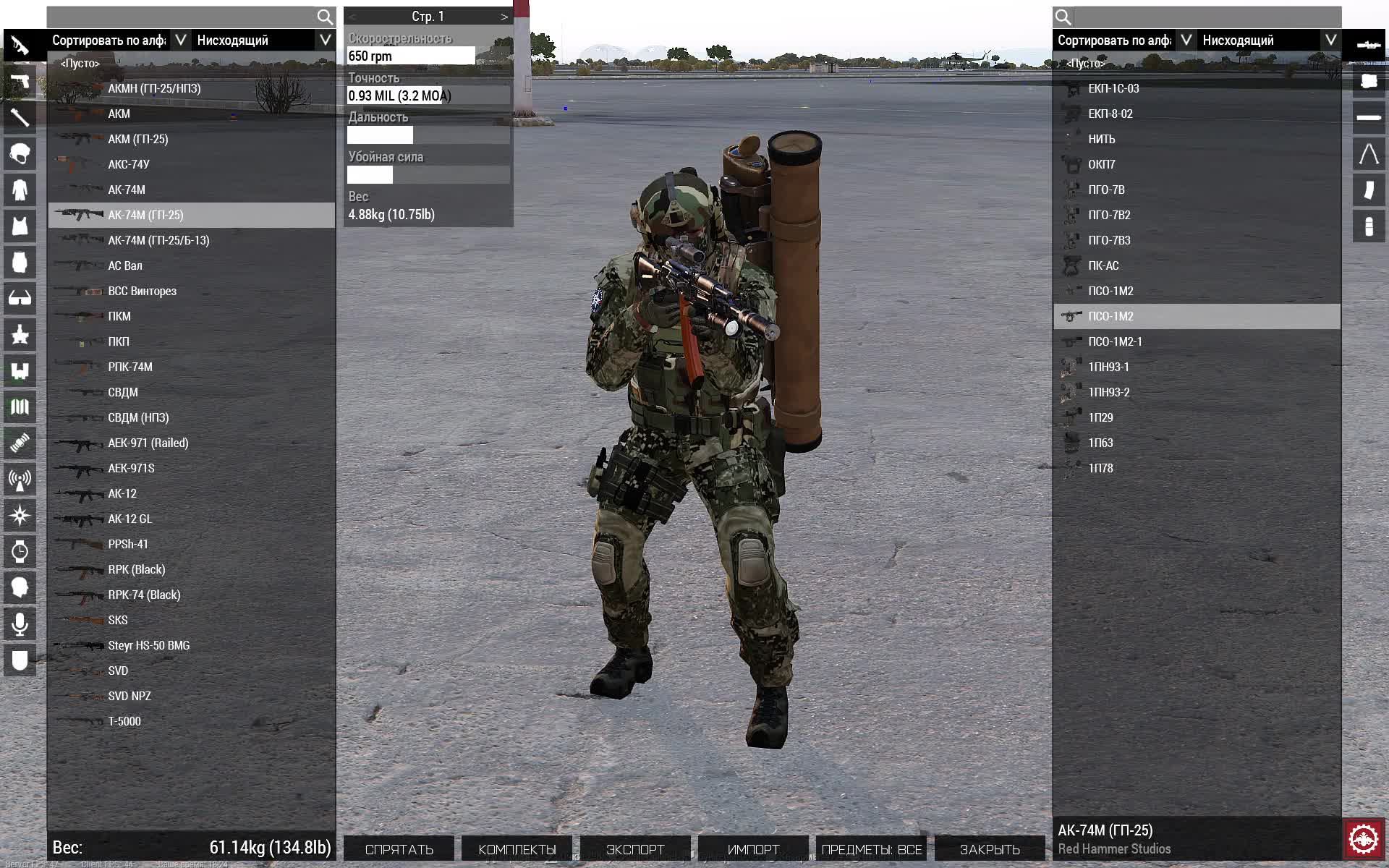Click the right panel search magnifier
1389x868 pixels.
coord(1063,17)
